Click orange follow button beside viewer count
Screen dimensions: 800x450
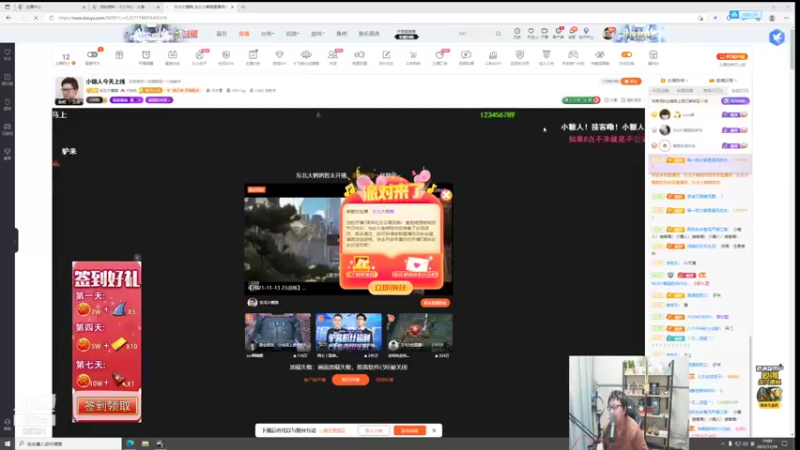coord(632,82)
